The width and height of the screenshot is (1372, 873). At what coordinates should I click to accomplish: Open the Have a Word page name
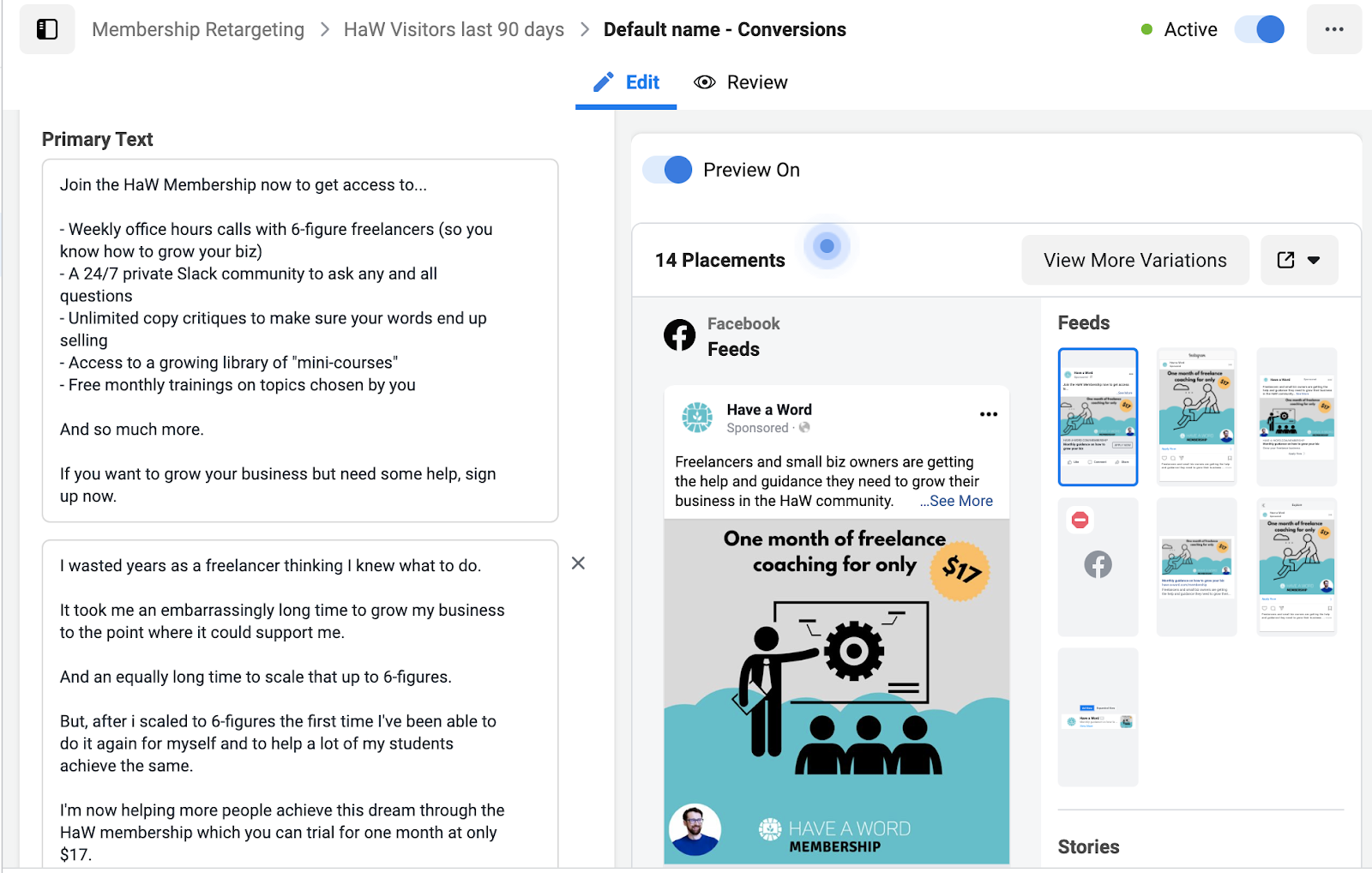click(769, 410)
